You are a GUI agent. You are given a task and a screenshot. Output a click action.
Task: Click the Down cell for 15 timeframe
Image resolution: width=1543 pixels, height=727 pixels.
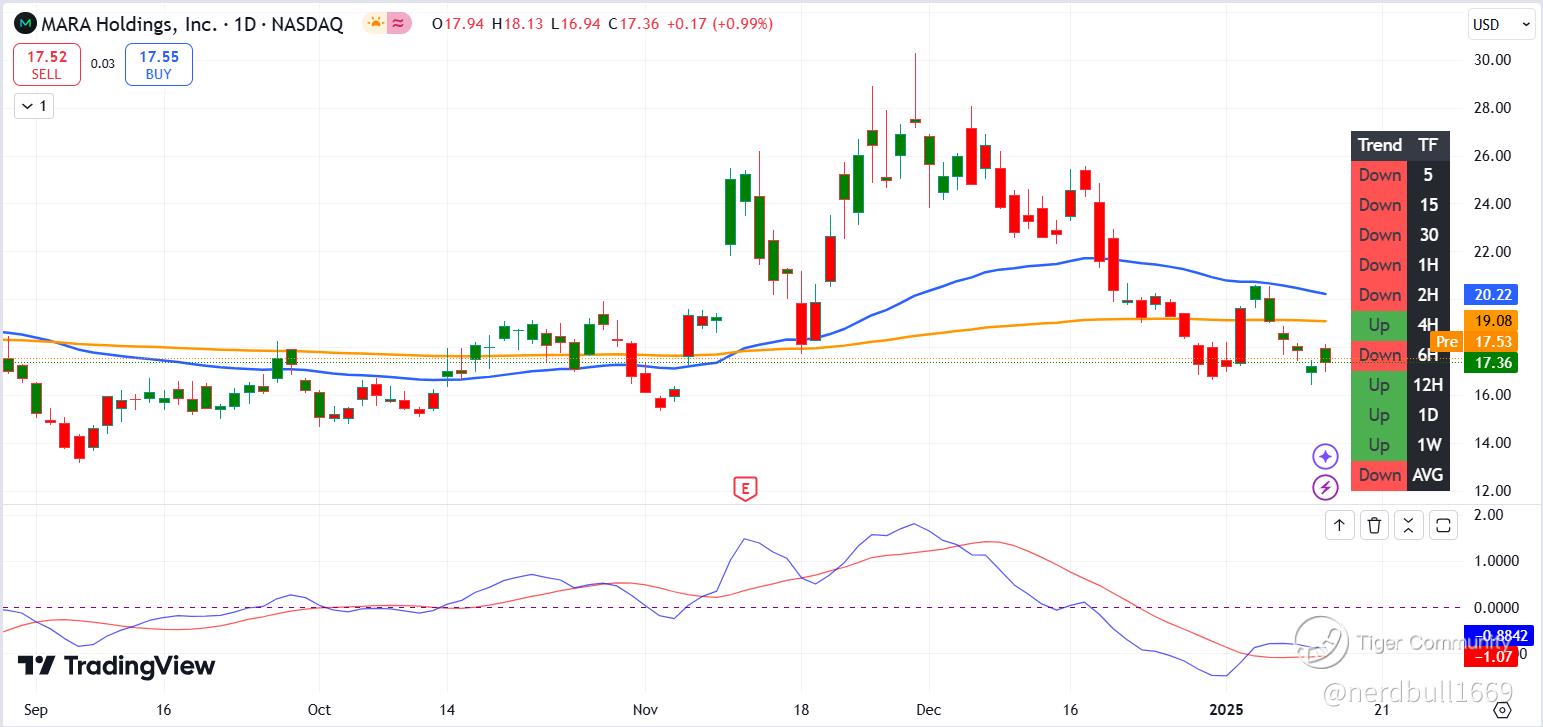(1379, 205)
